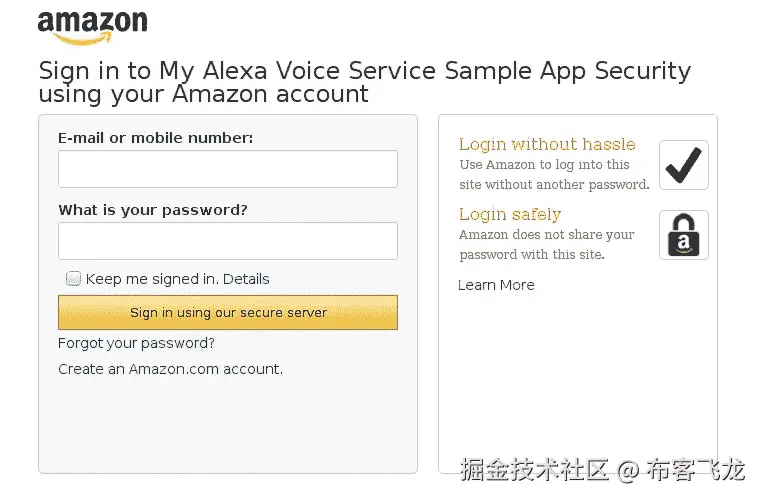Open the Learn More link
This screenshot has width=762, height=500.
tap(496, 285)
